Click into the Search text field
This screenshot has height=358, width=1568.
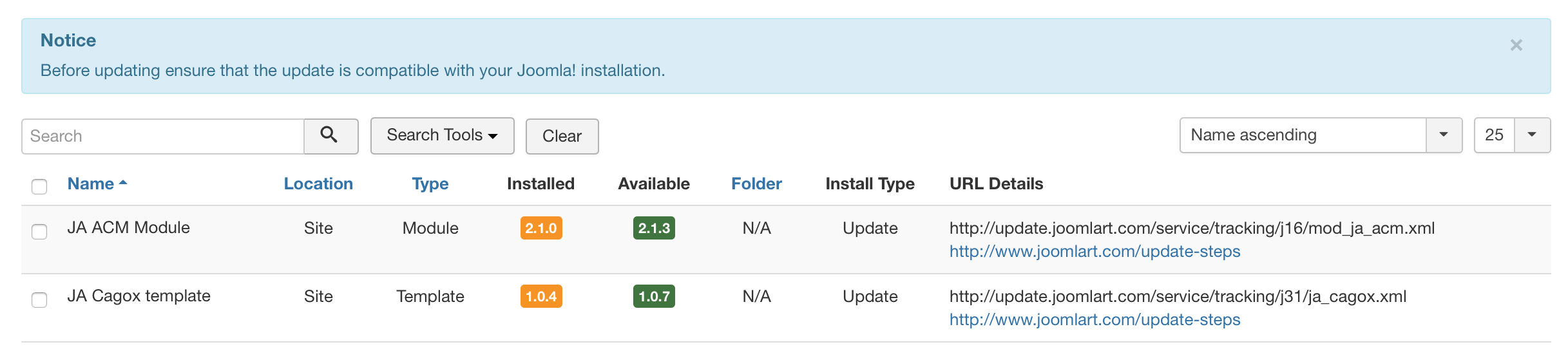tap(163, 137)
